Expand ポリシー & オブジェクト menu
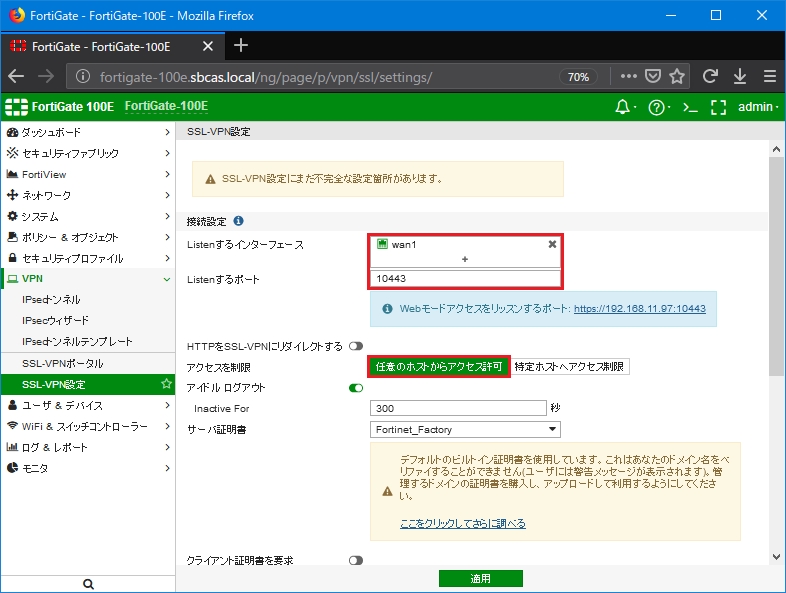Screen dimensions: 786x593 tap(88, 238)
